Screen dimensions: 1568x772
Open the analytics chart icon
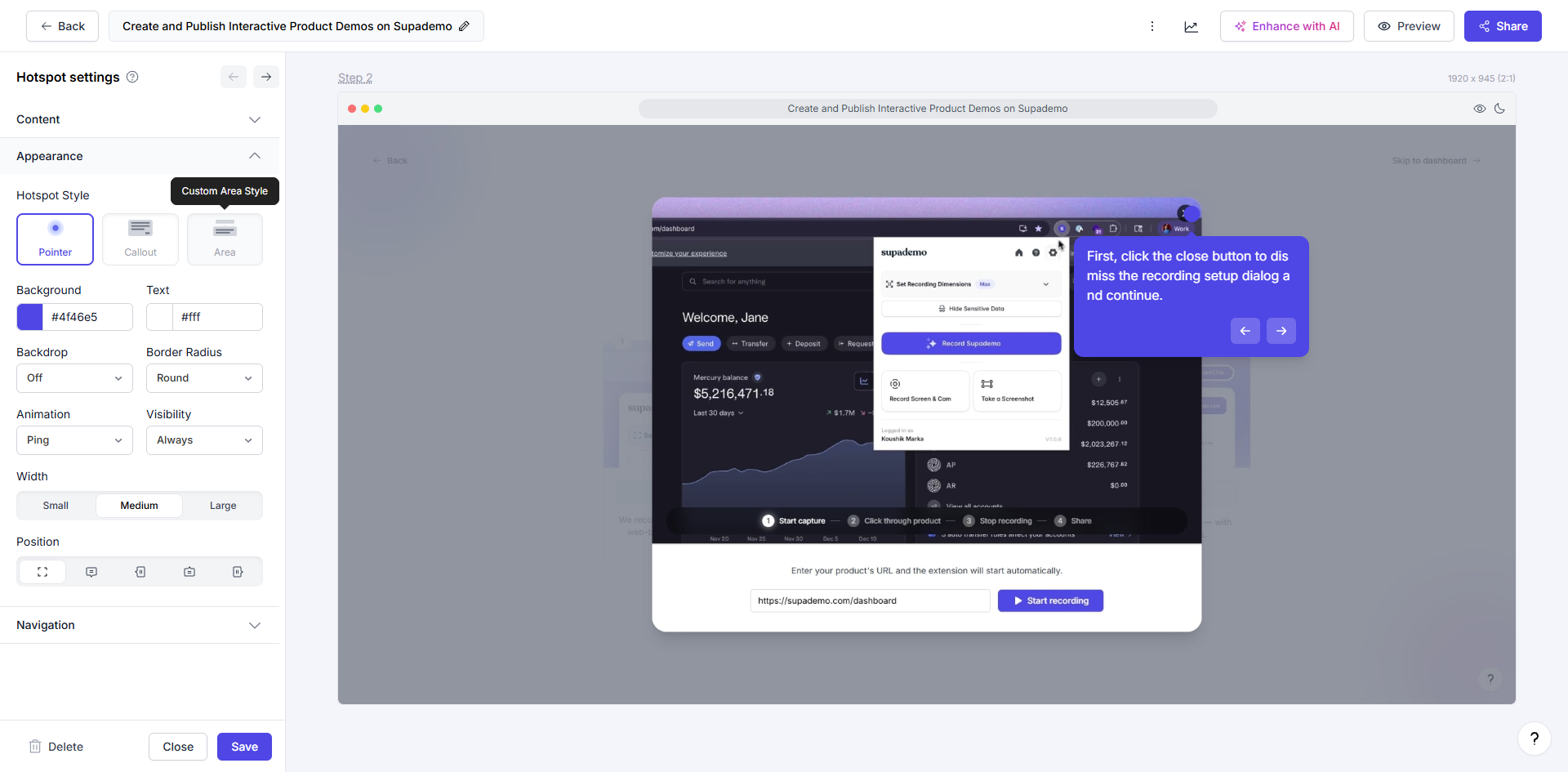[x=1192, y=27]
